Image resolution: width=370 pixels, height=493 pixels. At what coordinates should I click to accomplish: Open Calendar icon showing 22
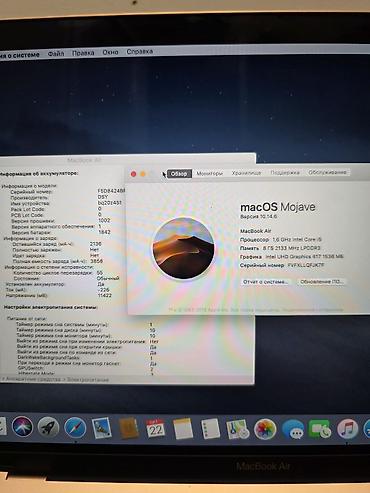pos(155,428)
